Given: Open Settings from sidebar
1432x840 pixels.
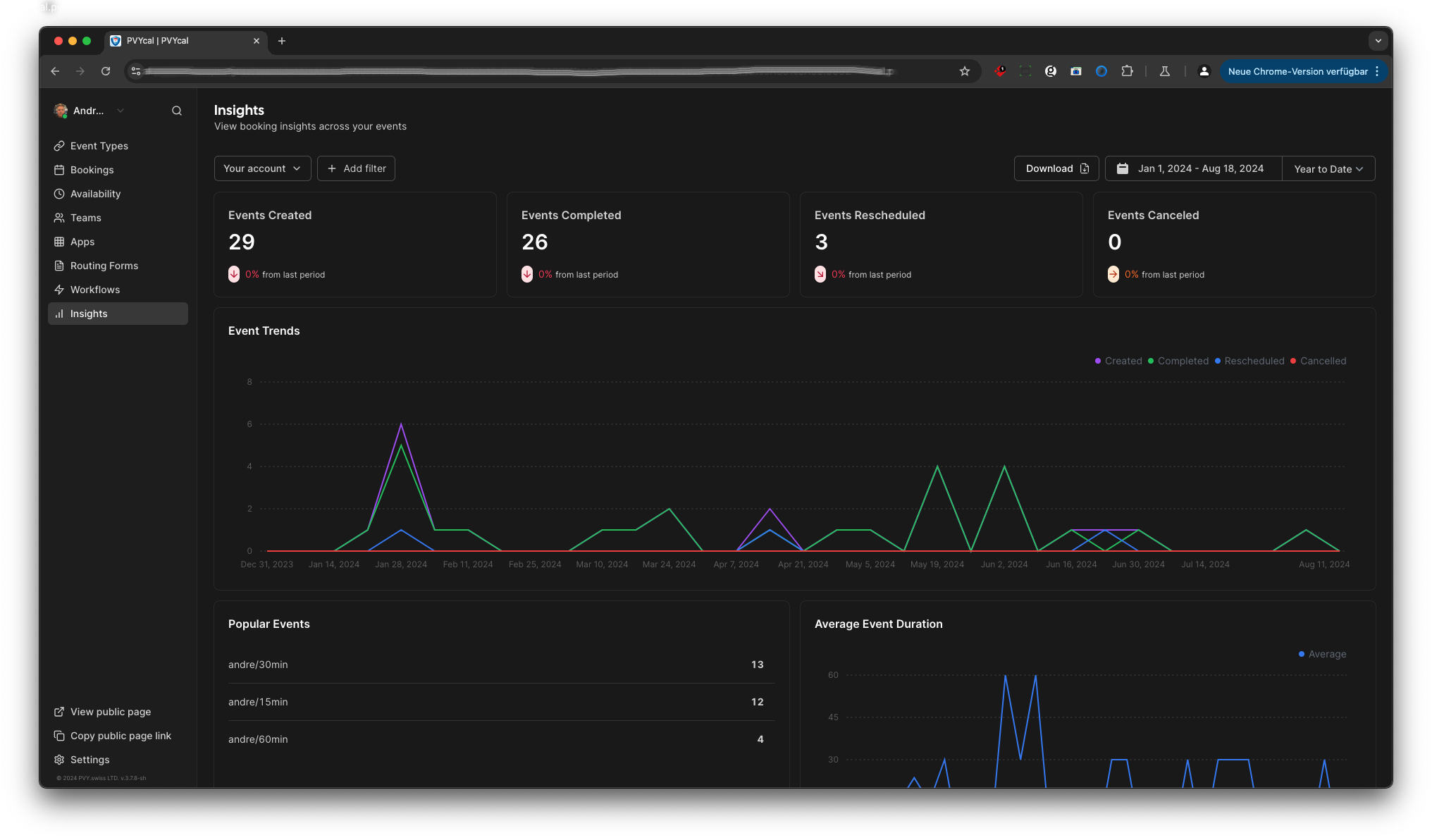Looking at the screenshot, I should click(118, 760).
